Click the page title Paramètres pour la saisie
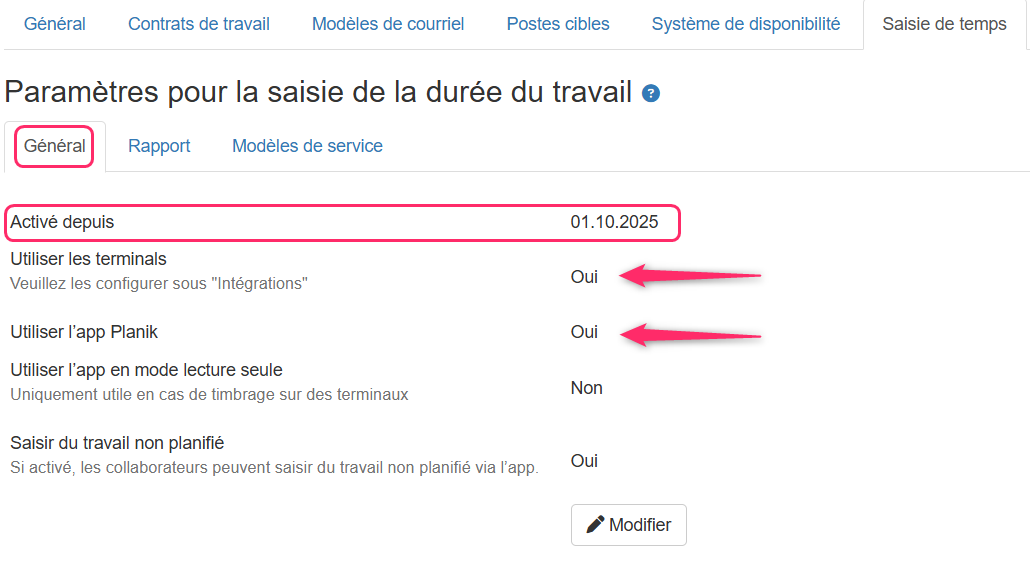This screenshot has height=563, width=1030. click(318, 91)
